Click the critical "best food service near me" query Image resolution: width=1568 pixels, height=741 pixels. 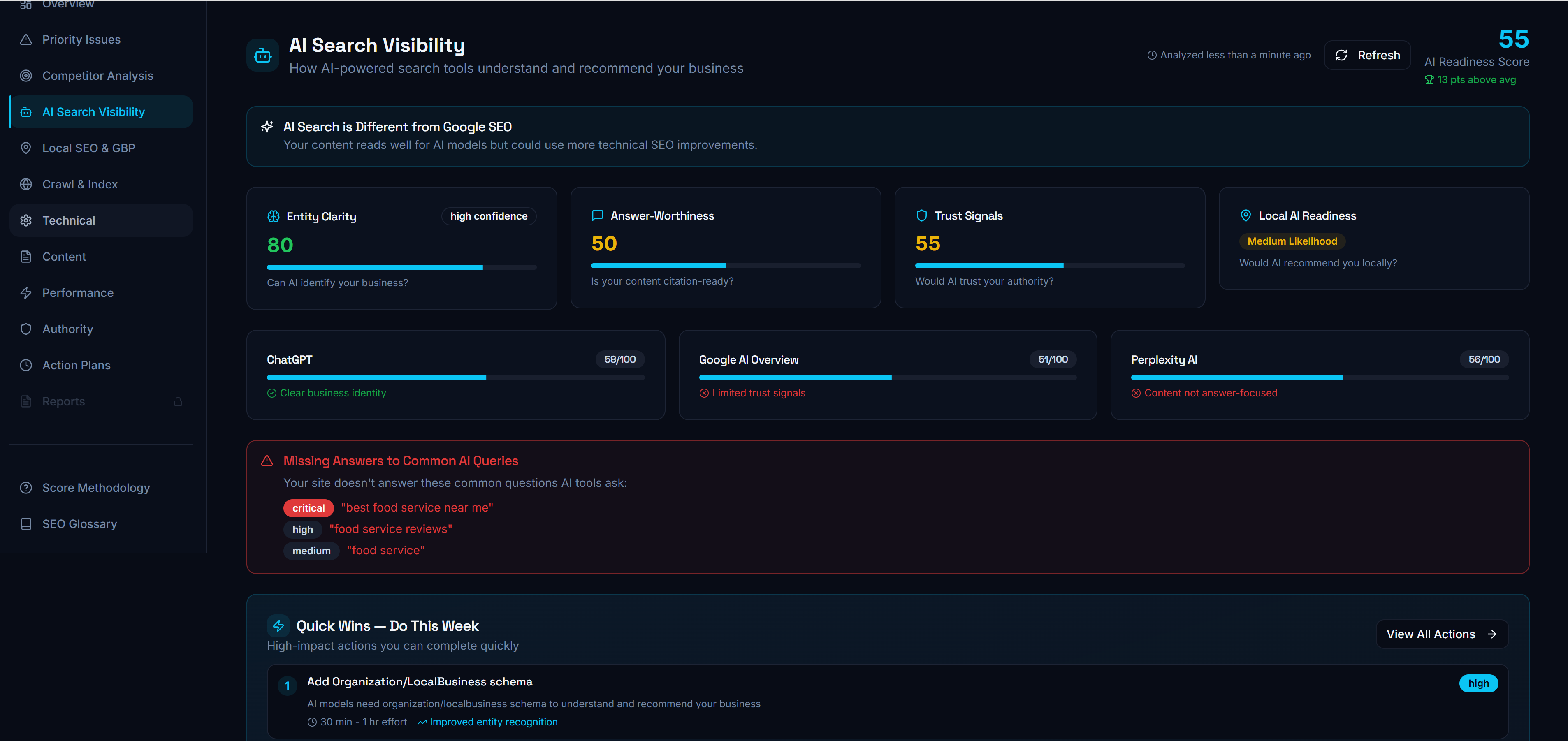[x=417, y=508]
